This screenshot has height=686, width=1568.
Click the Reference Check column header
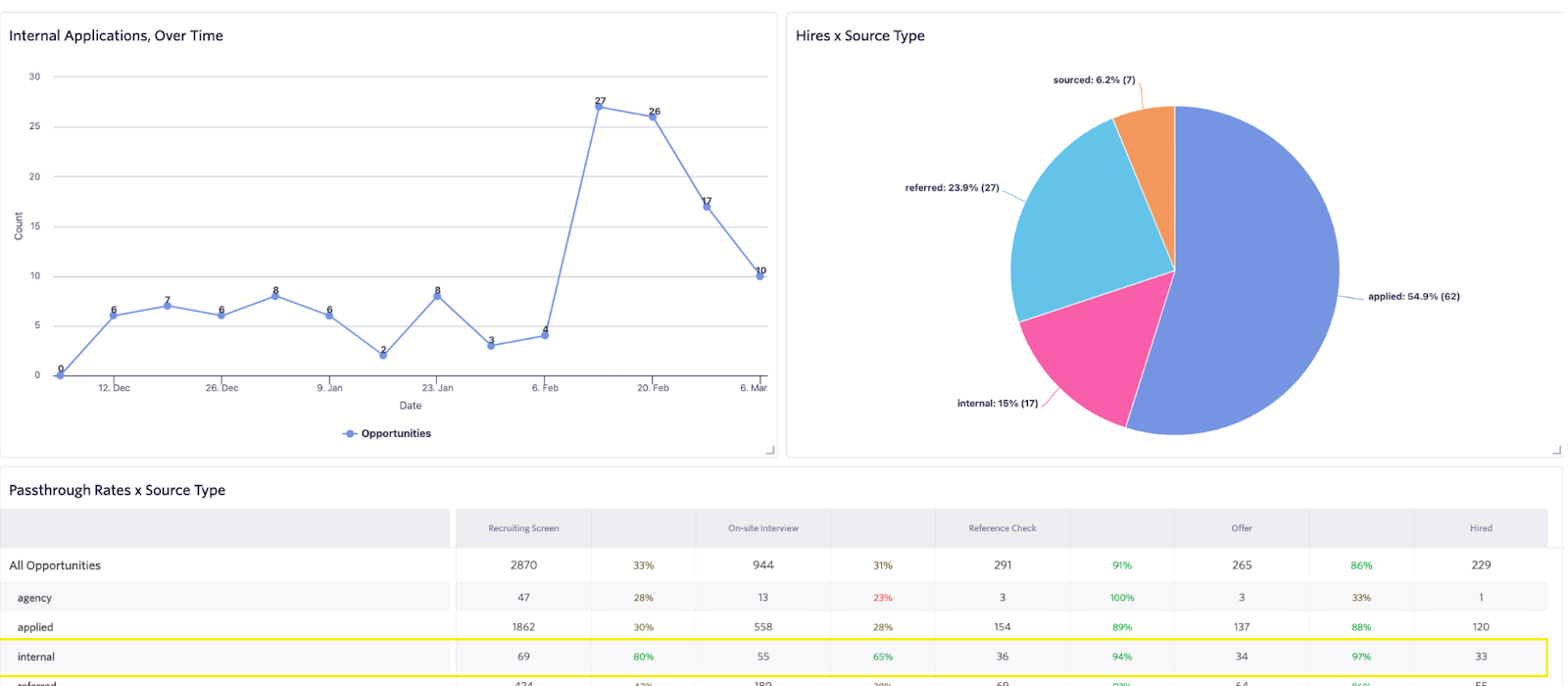[x=1002, y=528]
